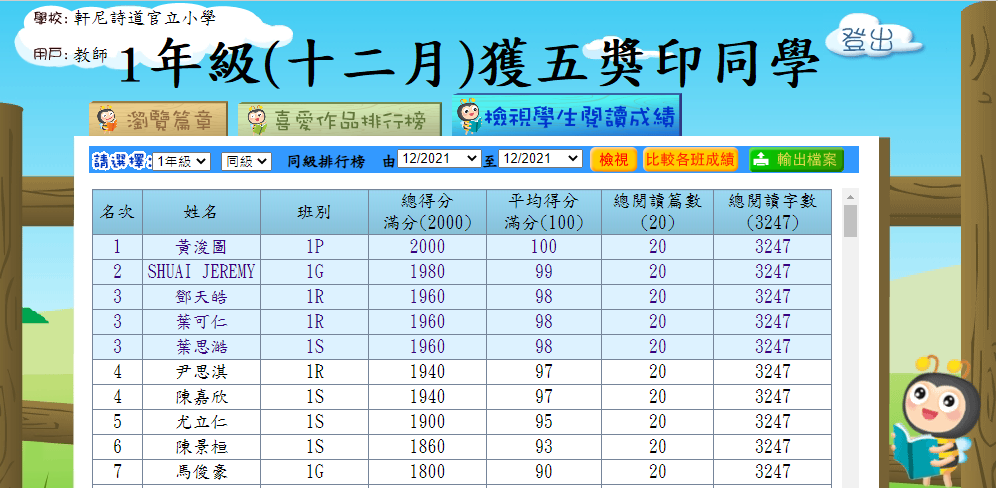Click the student name 鄧天皓
998x488 pixels.
[x=201, y=297]
